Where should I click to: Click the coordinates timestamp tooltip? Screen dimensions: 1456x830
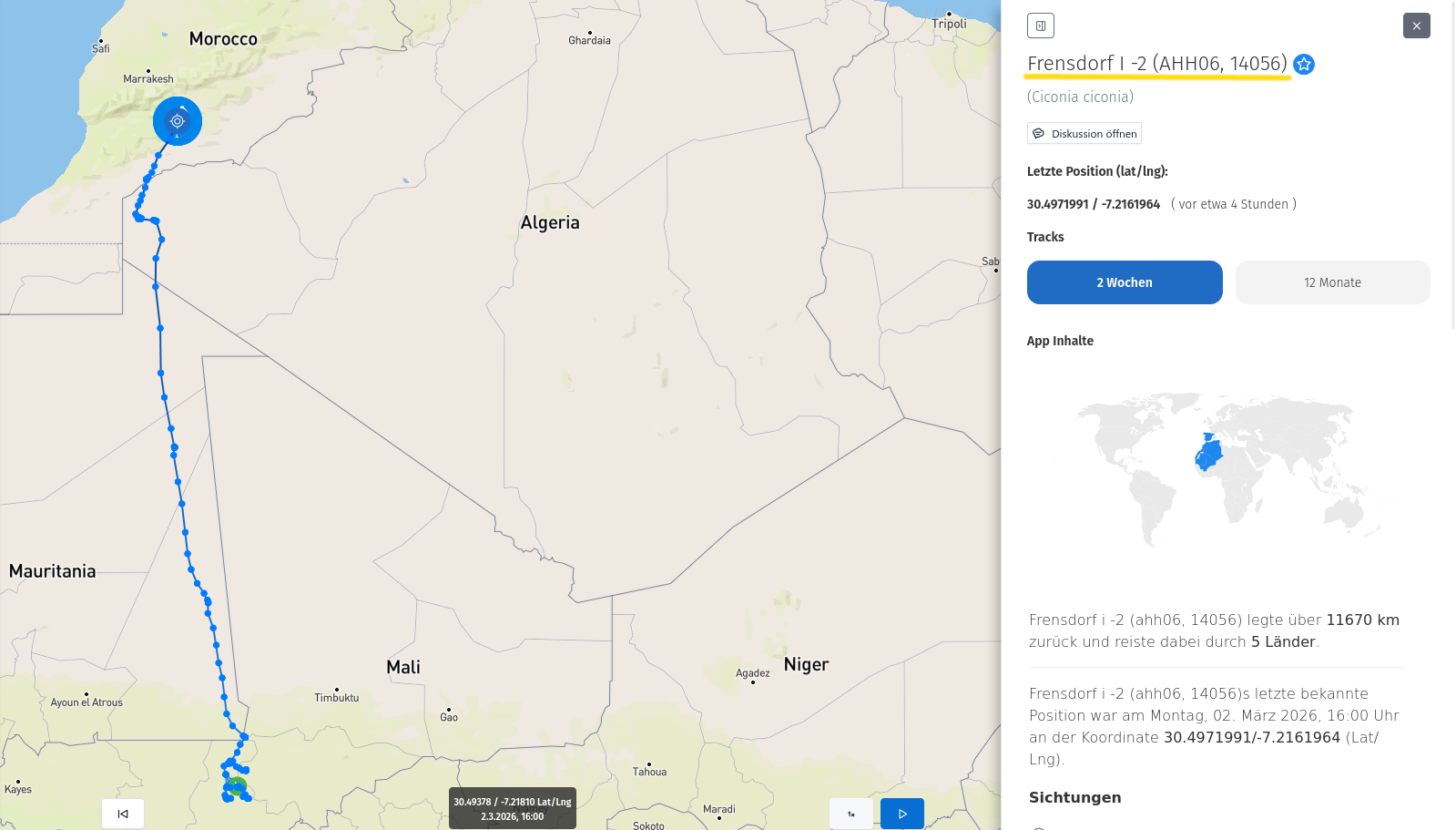click(x=512, y=808)
